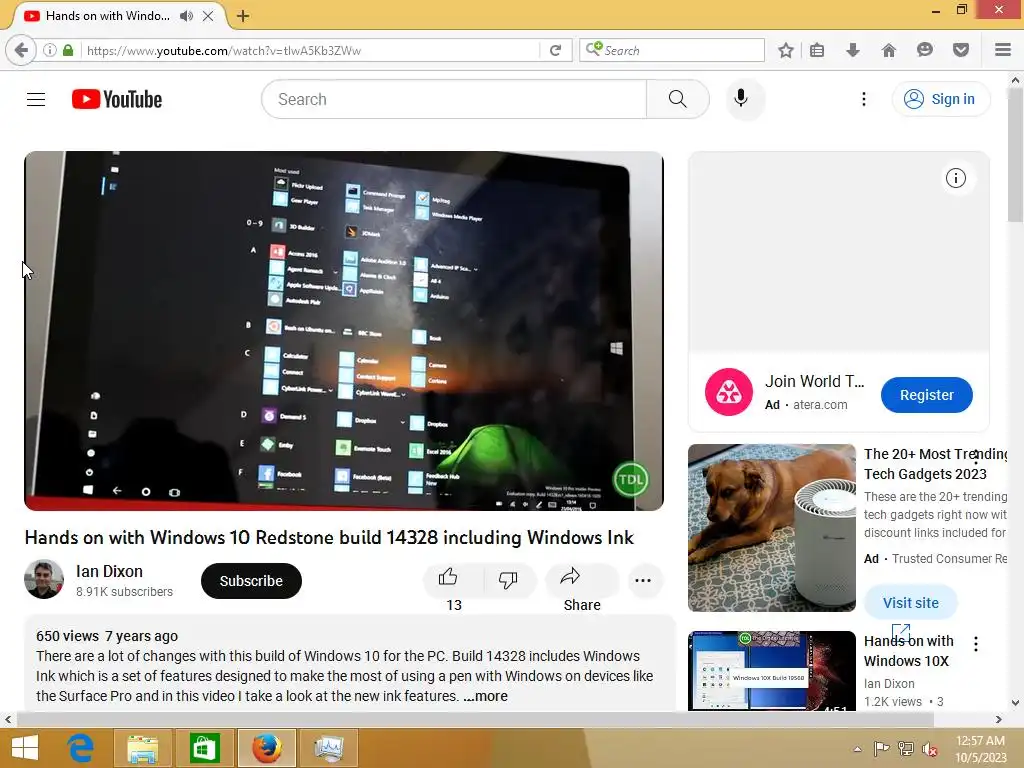Image resolution: width=1024 pixels, height=768 pixels.
Task: Open the Windows Store taskbar icon
Action: pyautogui.click(x=204, y=748)
